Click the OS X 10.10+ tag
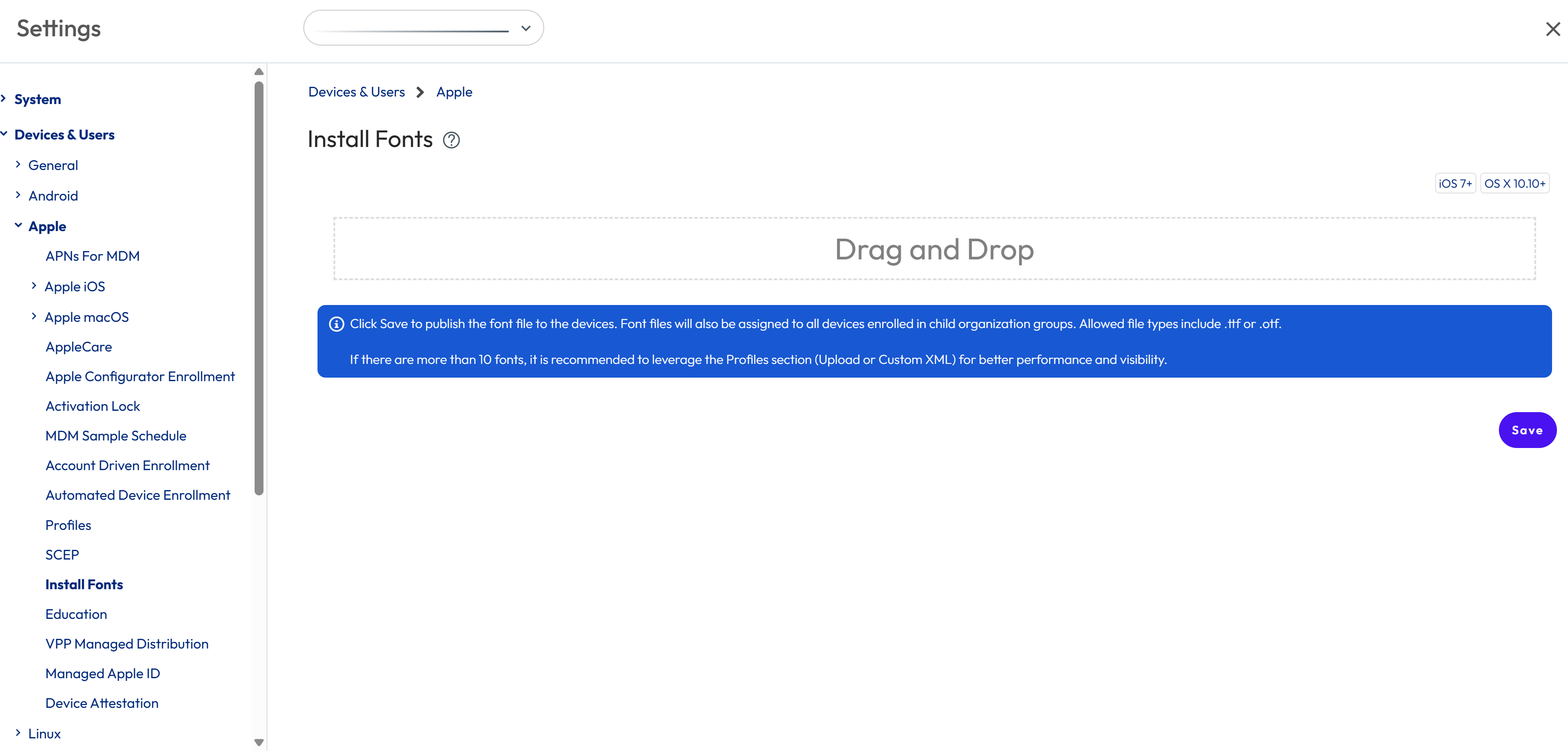Image resolution: width=1568 pixels, height=753 pixels. click(1514, 183)
